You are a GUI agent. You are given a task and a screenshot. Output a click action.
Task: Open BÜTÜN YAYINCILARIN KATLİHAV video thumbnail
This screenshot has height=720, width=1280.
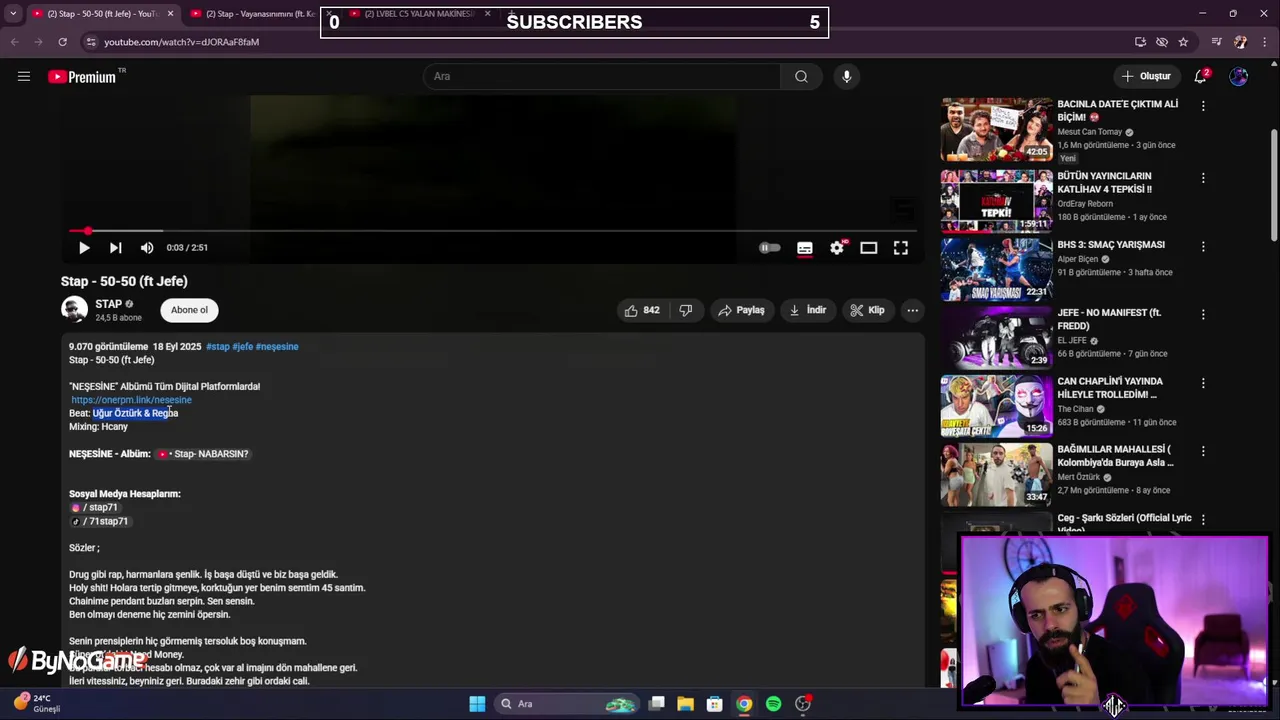(x=996, y=201)
